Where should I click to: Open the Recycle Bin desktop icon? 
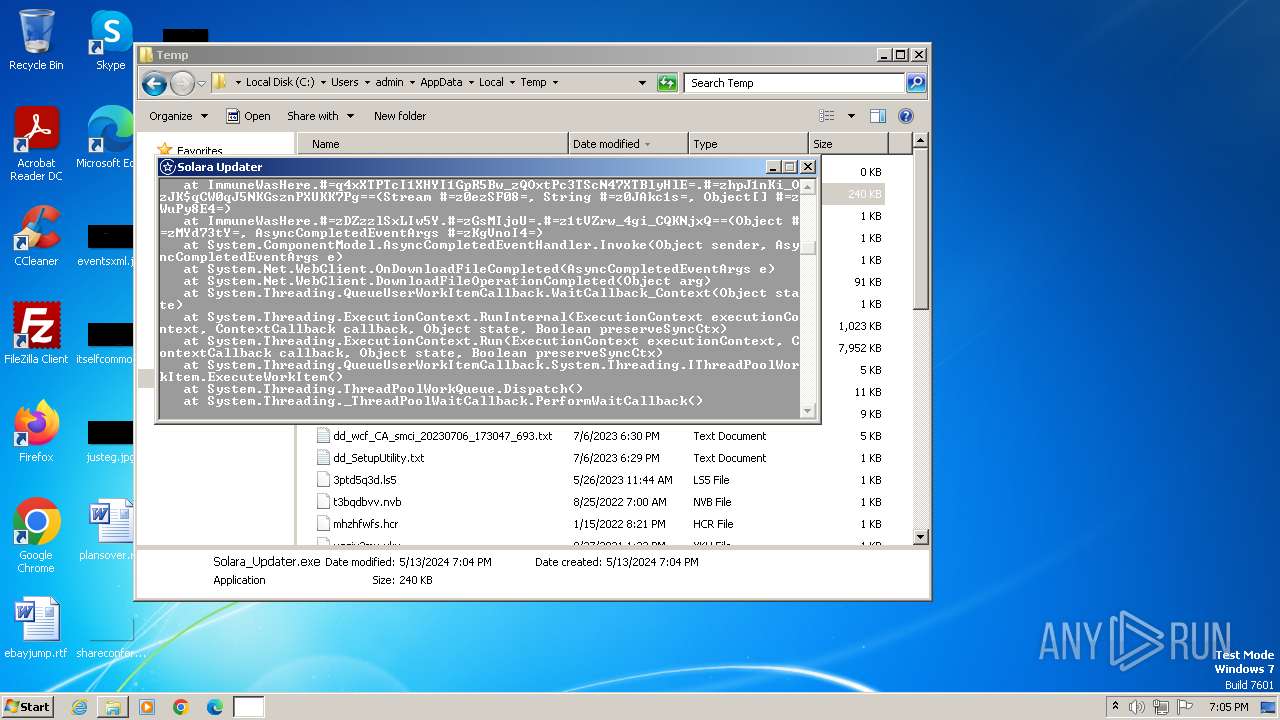(36, 40)
